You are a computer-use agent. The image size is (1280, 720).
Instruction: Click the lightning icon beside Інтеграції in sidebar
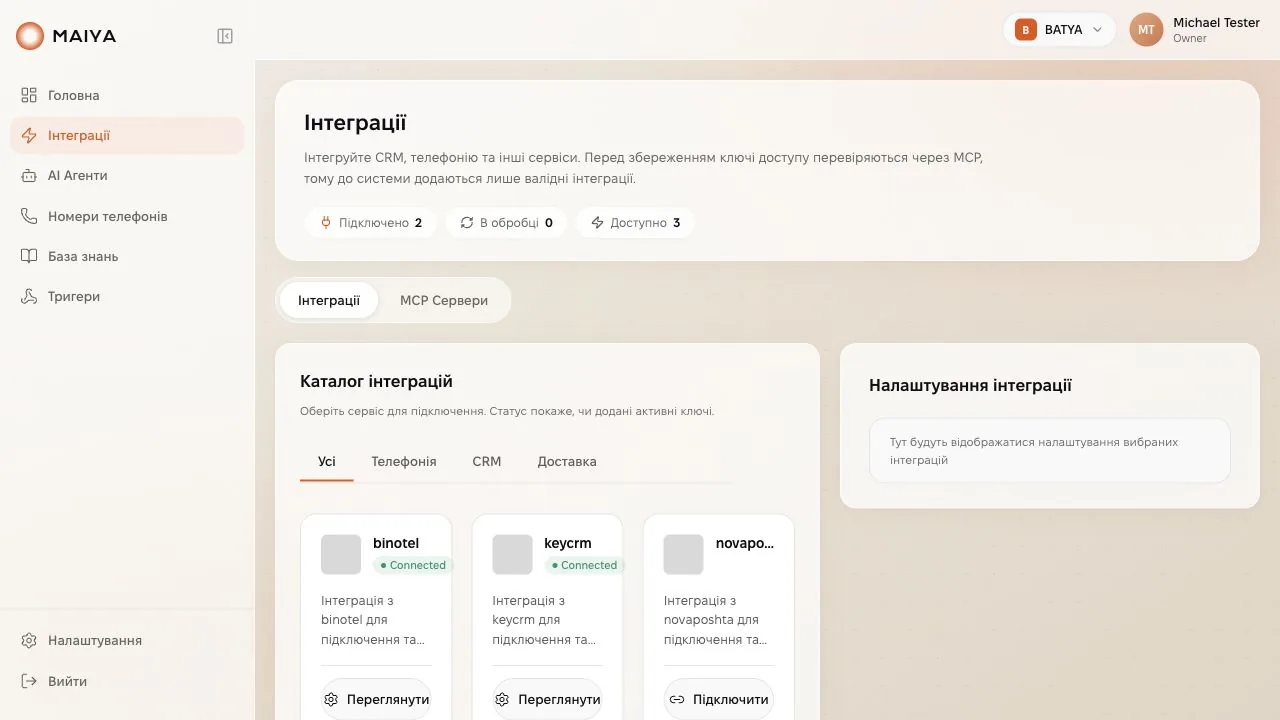click(29, 135)
